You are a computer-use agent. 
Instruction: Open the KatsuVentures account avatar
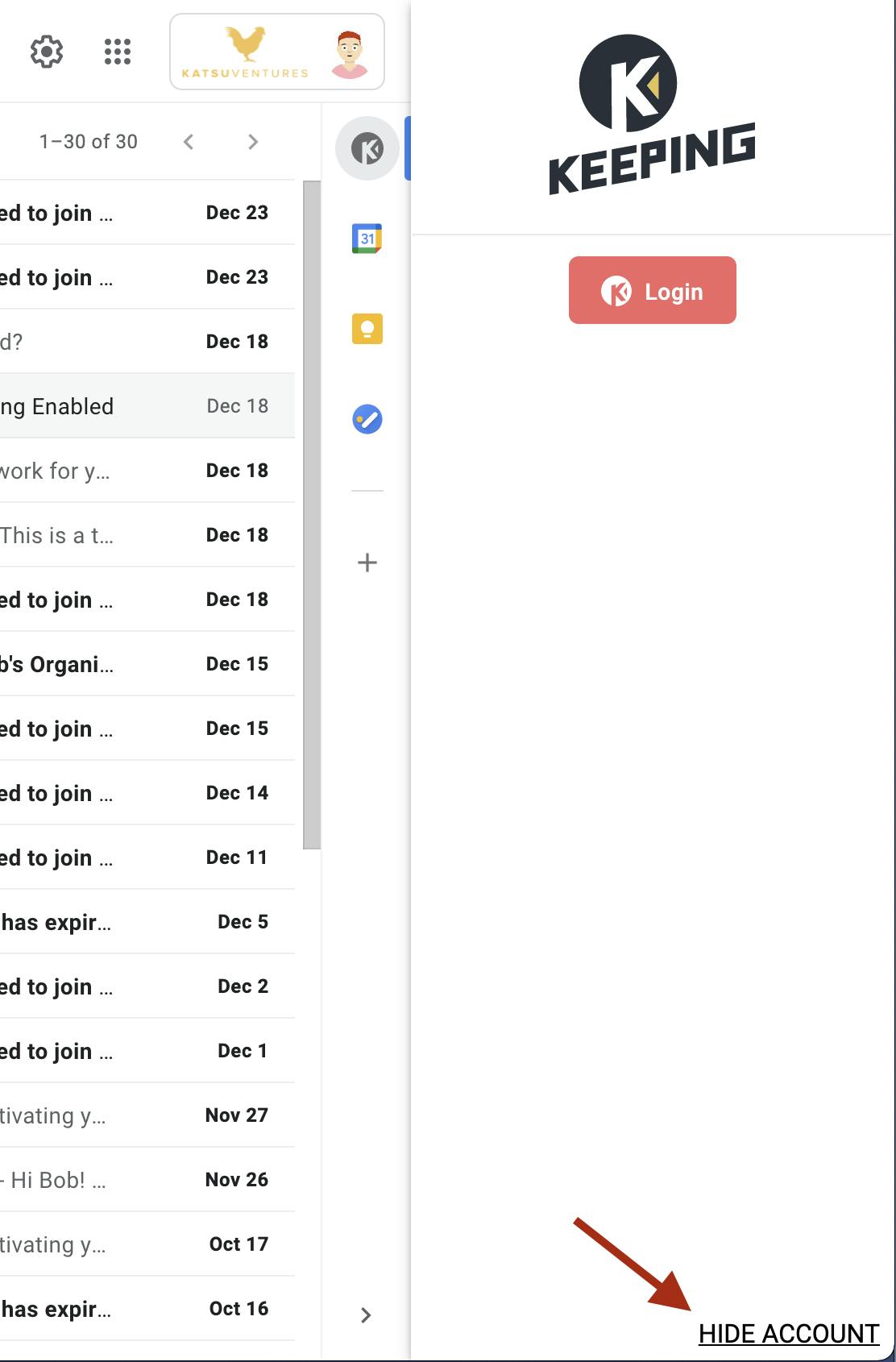click(x=277, y=52)
